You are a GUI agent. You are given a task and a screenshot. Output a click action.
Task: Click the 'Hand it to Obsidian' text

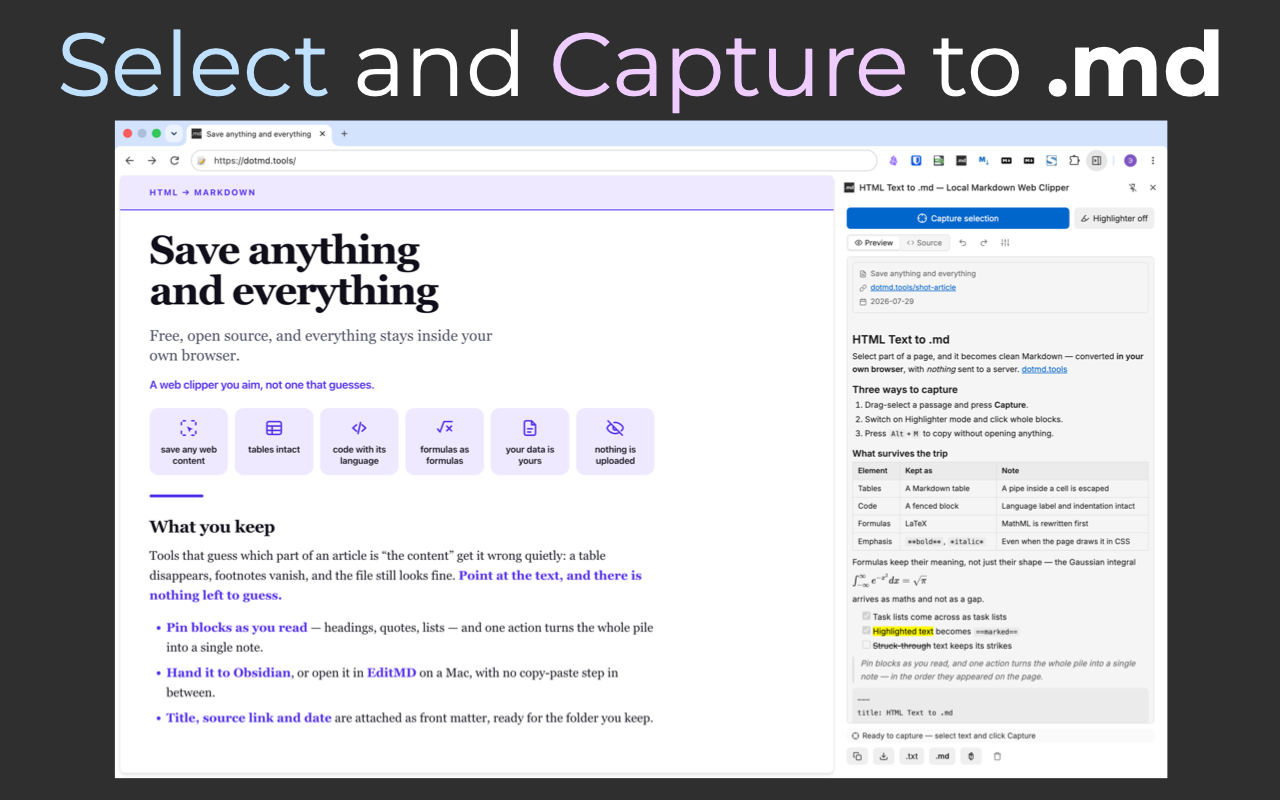pos(229,673)
